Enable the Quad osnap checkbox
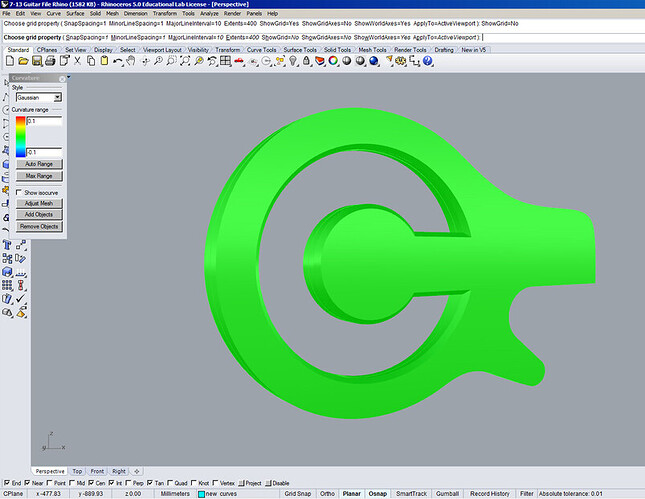Image resolution: width=645 pixels, height=499 pixels. (170, 483)
